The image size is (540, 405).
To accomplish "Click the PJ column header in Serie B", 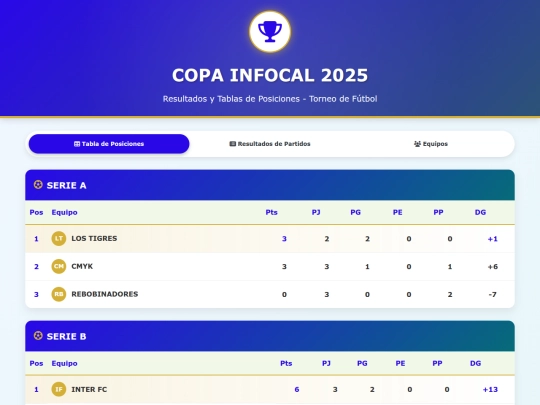I will pos(326,363).
